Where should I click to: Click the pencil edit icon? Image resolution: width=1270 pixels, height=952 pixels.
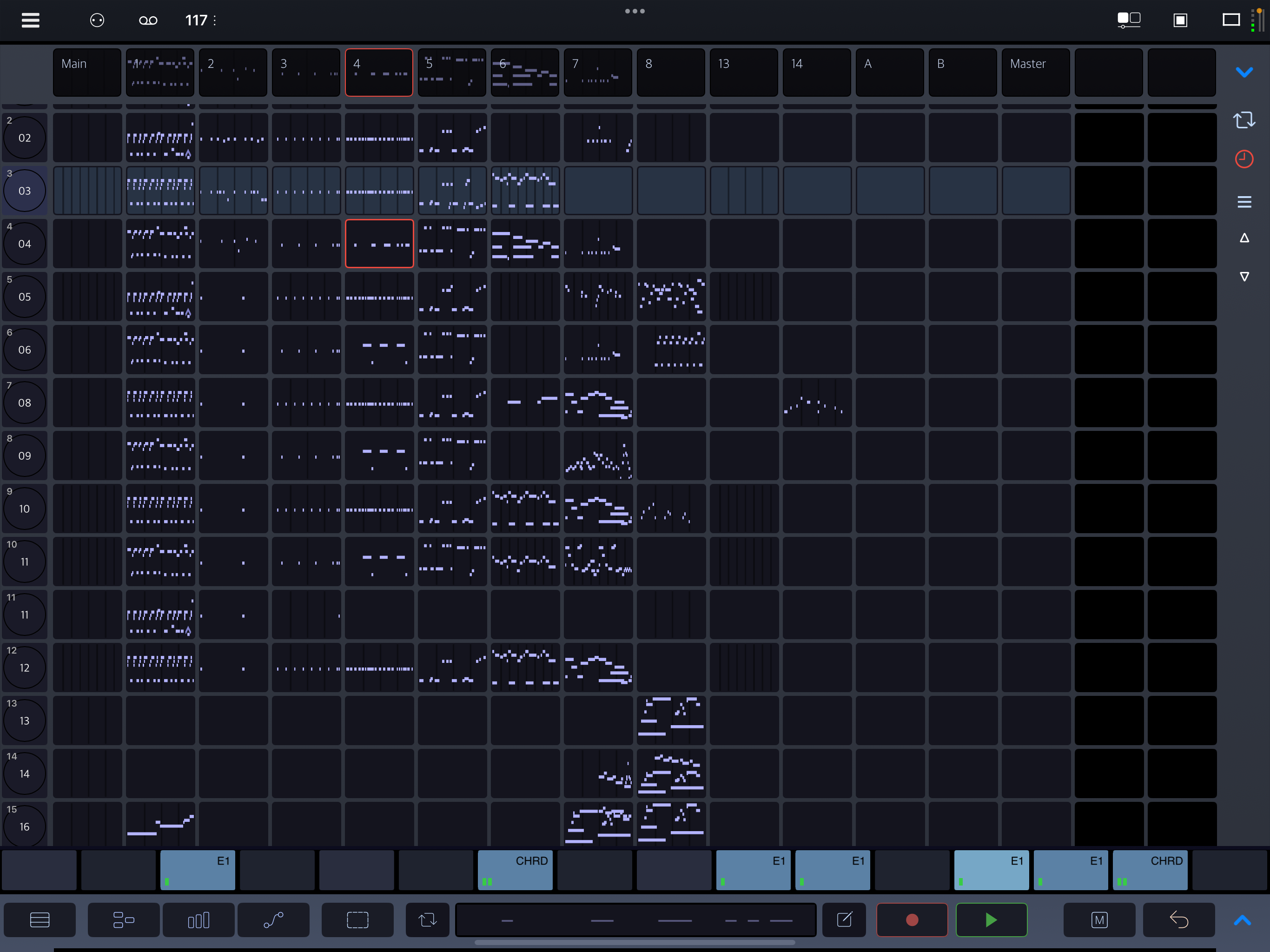(x=844, y=920)
